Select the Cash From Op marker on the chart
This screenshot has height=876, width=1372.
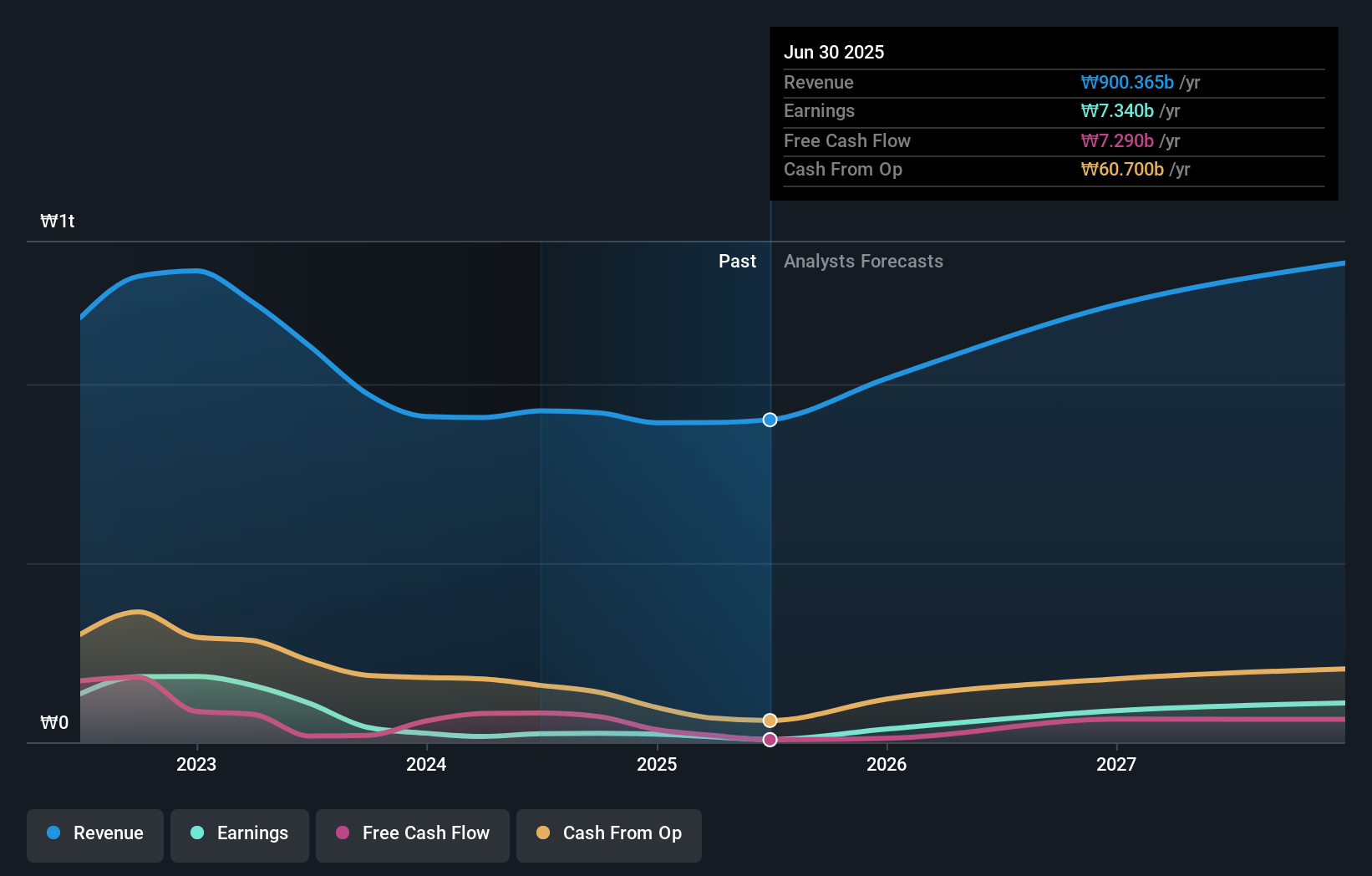(x=769, y=720)
